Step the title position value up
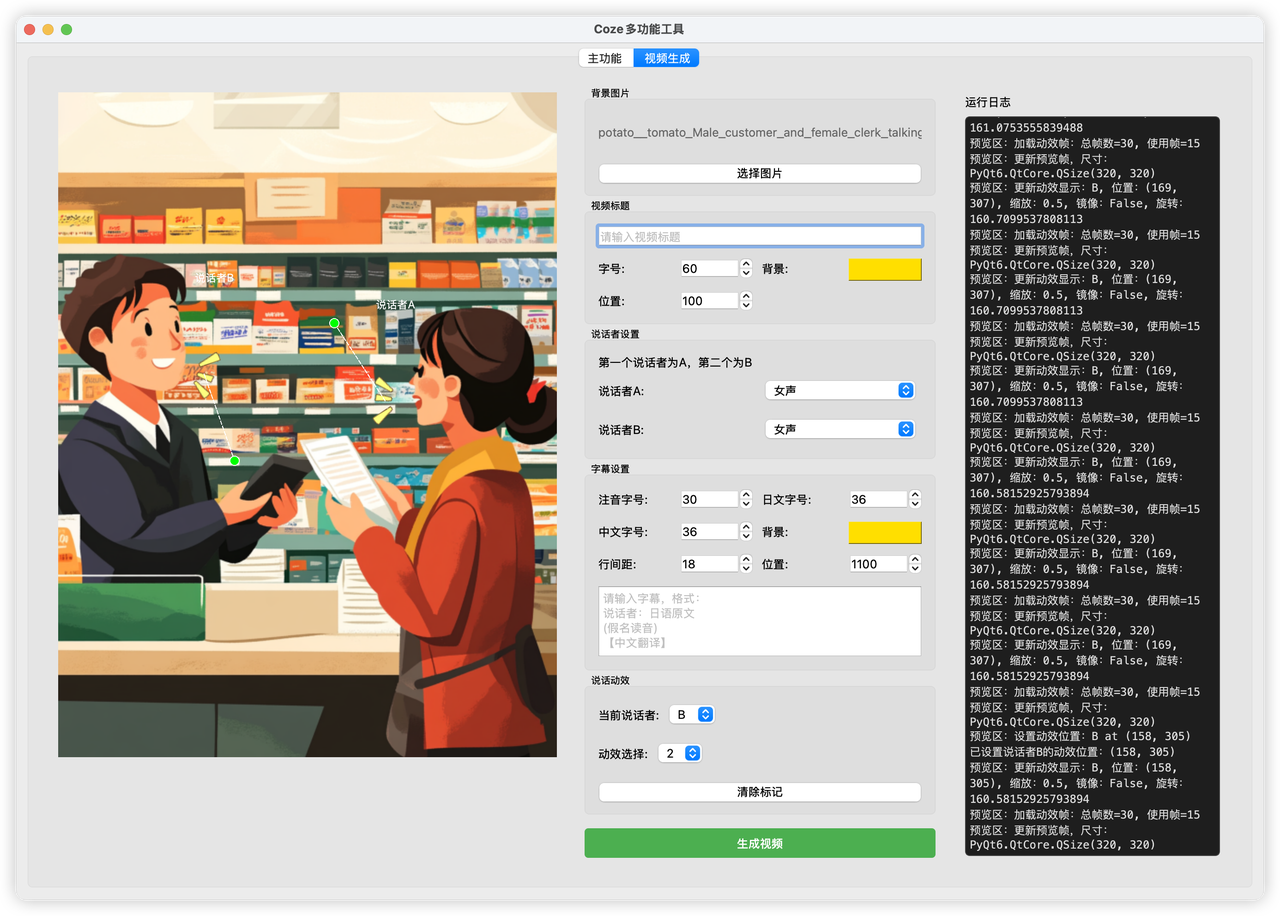Viewport: 1280px width, 916px height. click(745, 296)
